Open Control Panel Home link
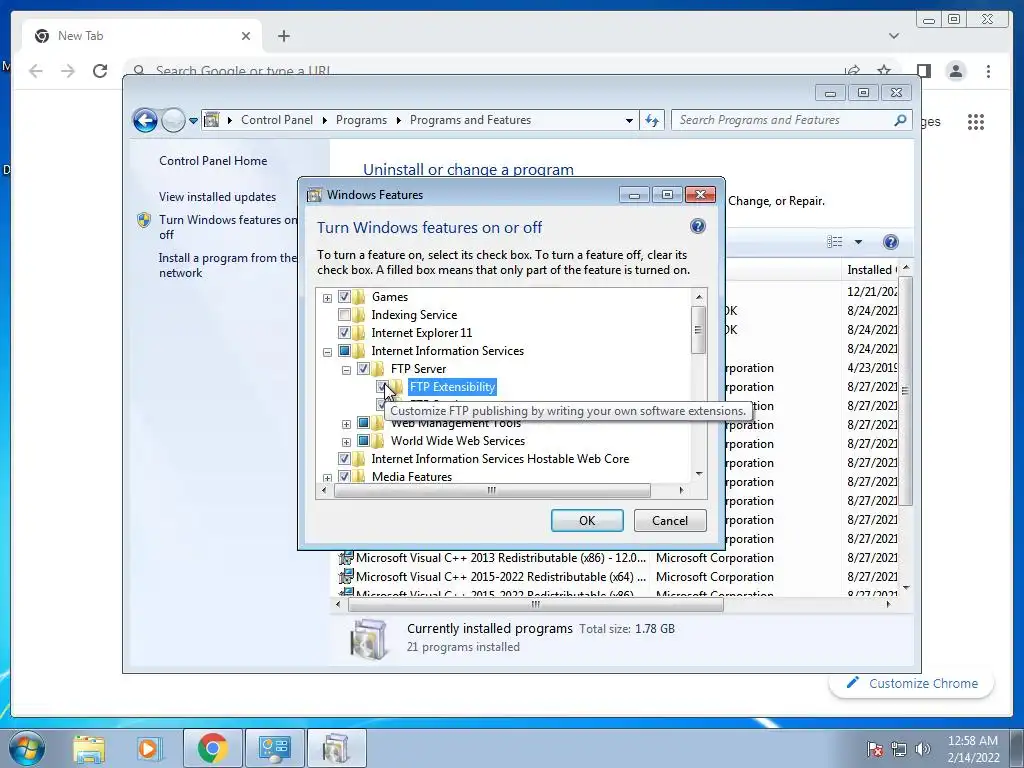 point(213,161)
